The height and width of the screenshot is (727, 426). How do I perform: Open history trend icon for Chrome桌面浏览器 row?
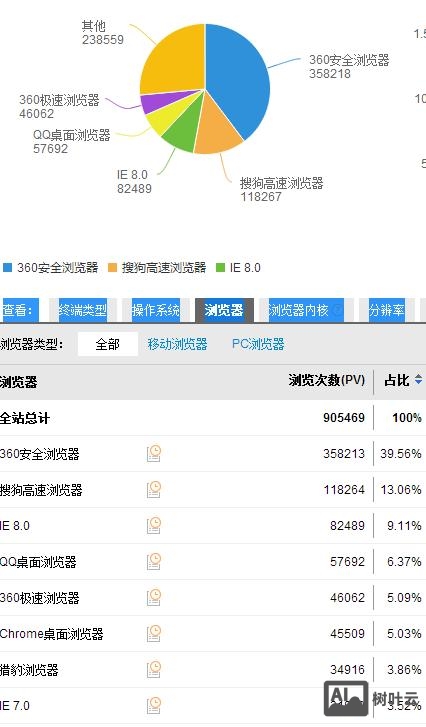pyautogui.click(x=154, y=633)
